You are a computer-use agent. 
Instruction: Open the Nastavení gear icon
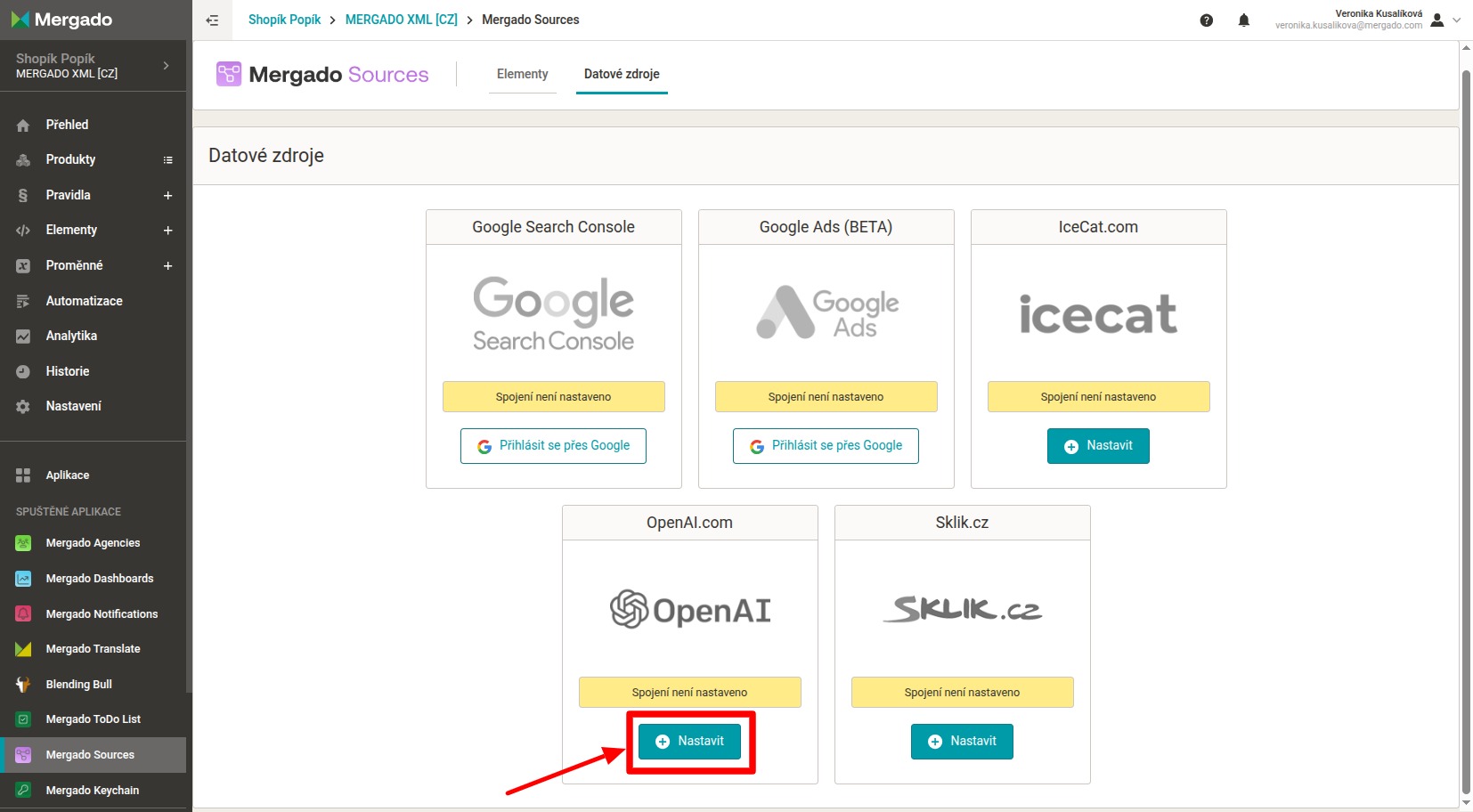tap(23, 407)
